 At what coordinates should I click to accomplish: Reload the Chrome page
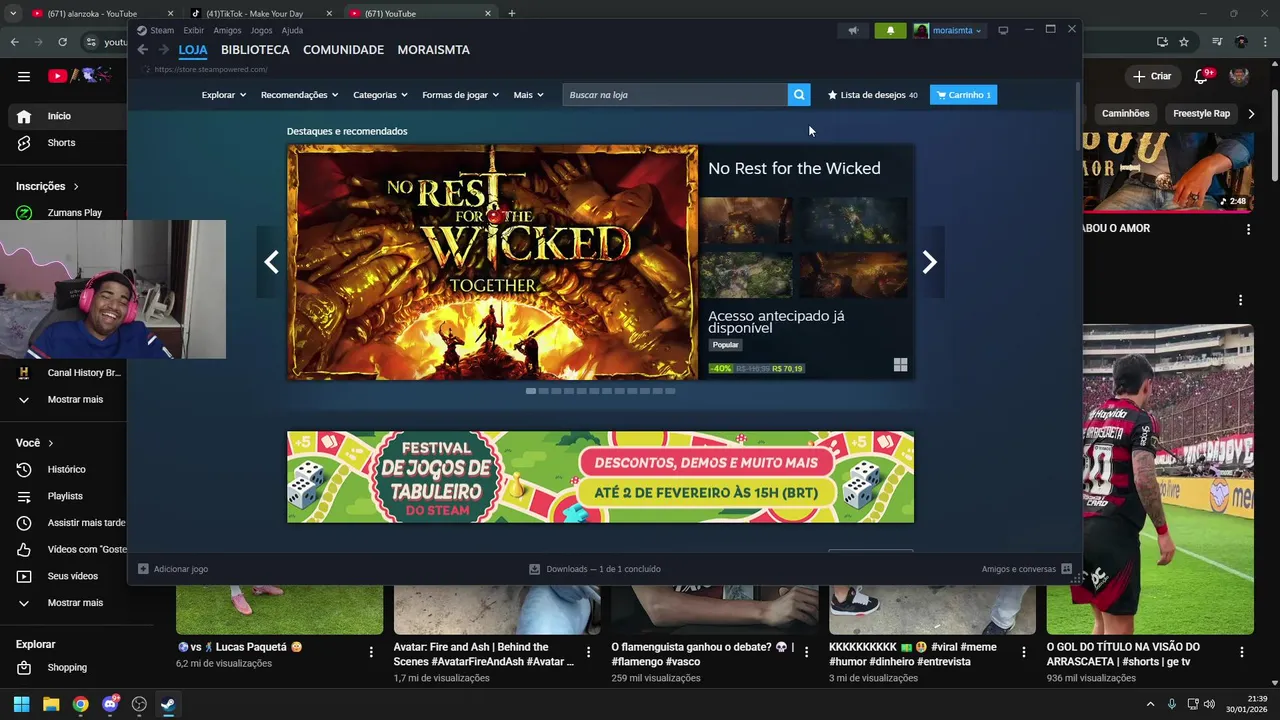62,42
